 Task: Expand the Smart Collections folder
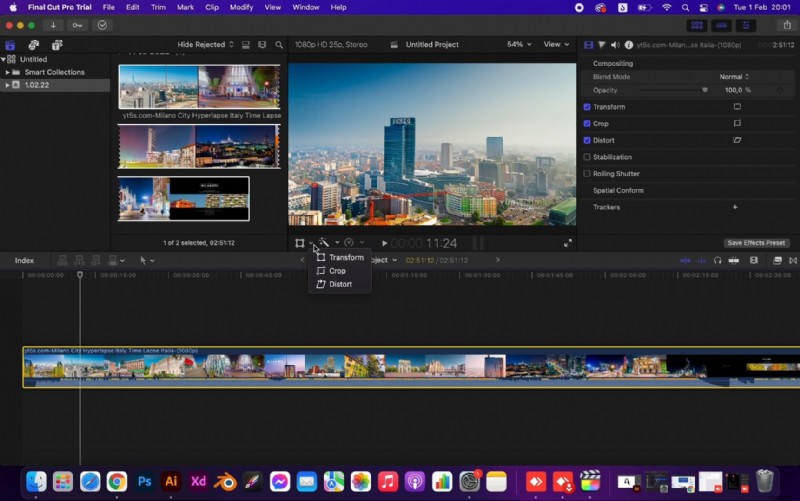(7, 72)
